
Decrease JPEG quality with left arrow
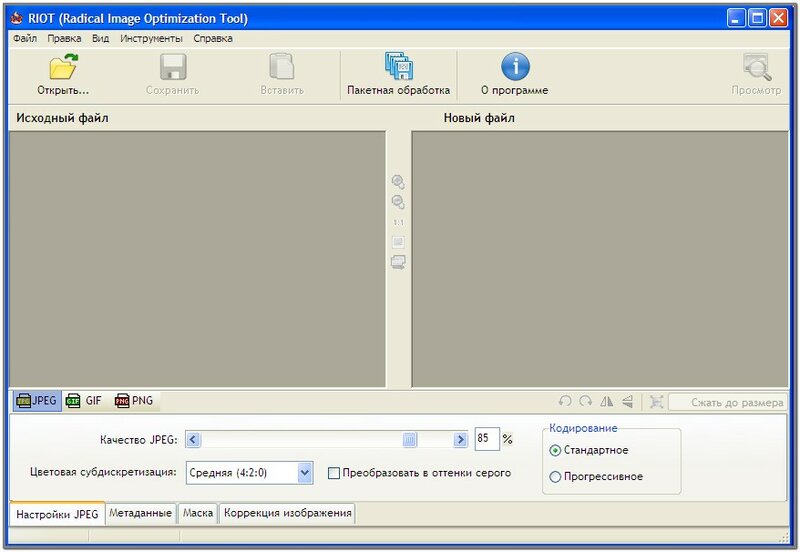coord(193,439)
